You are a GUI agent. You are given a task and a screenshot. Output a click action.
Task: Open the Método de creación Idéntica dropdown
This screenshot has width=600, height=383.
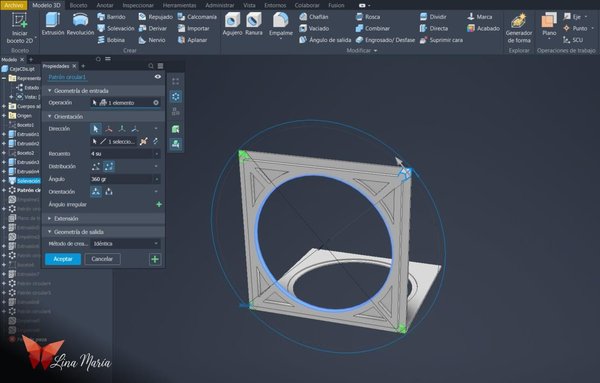[x=126, y=244]
